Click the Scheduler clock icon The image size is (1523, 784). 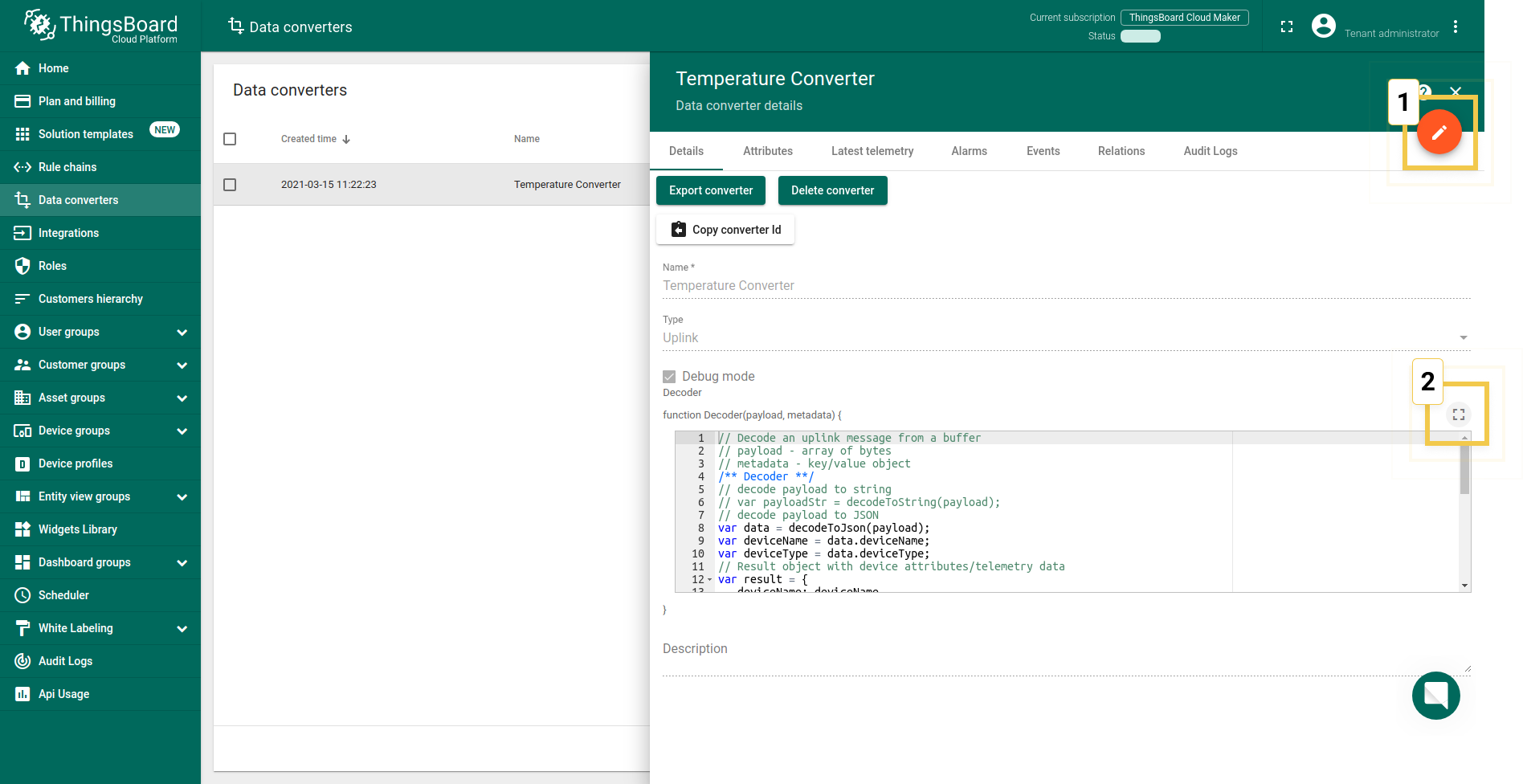22,595
